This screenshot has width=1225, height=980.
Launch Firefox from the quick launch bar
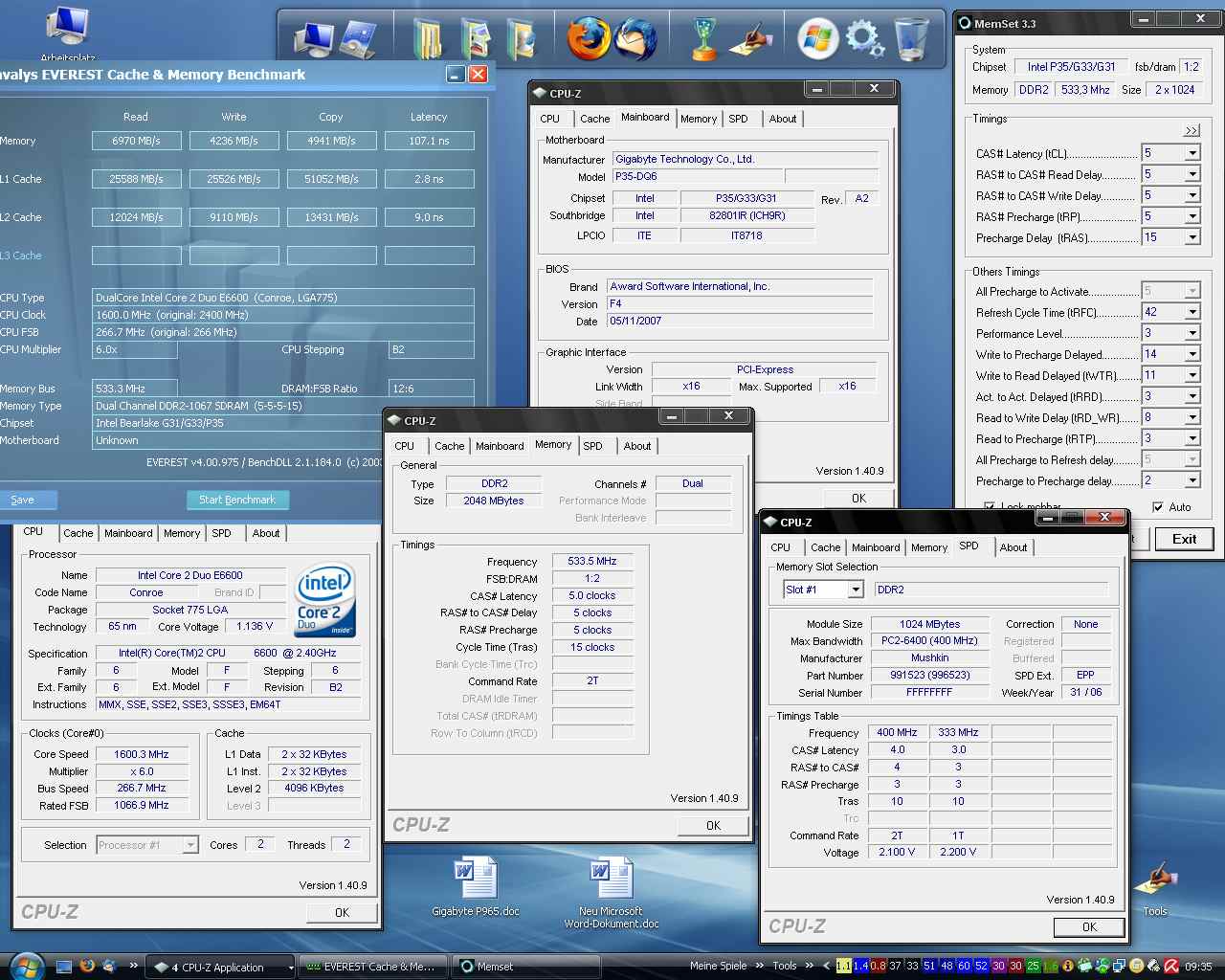coord(87,967)
